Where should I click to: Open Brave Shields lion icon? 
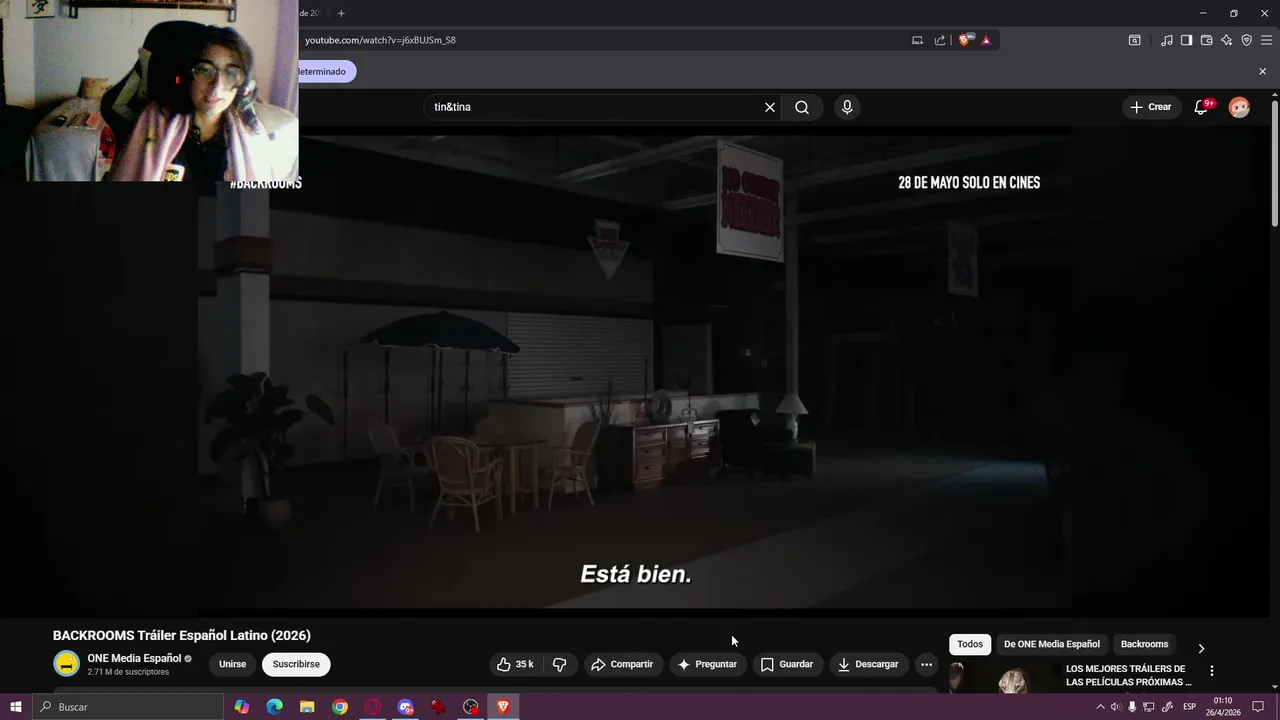965,40
